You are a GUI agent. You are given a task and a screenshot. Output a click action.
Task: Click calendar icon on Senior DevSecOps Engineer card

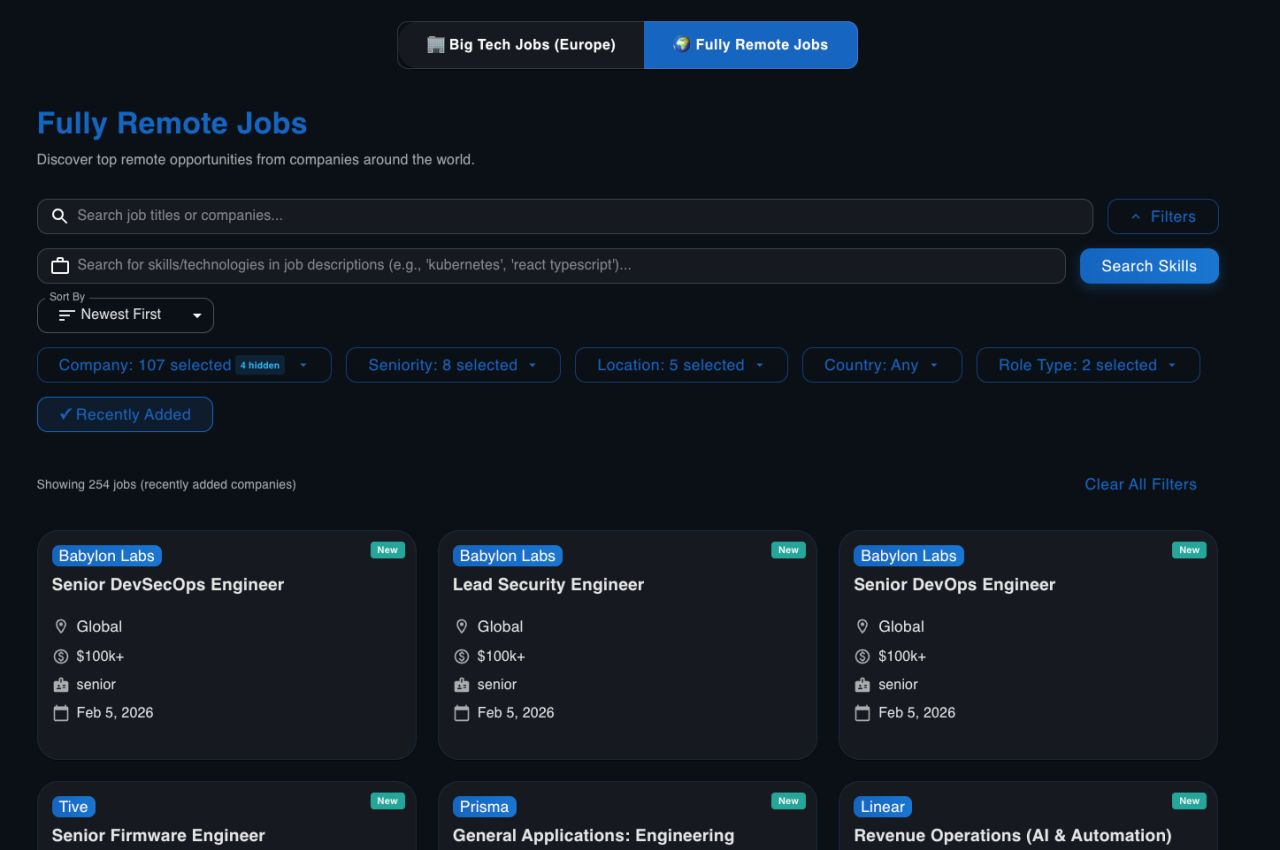pos(61,713)
